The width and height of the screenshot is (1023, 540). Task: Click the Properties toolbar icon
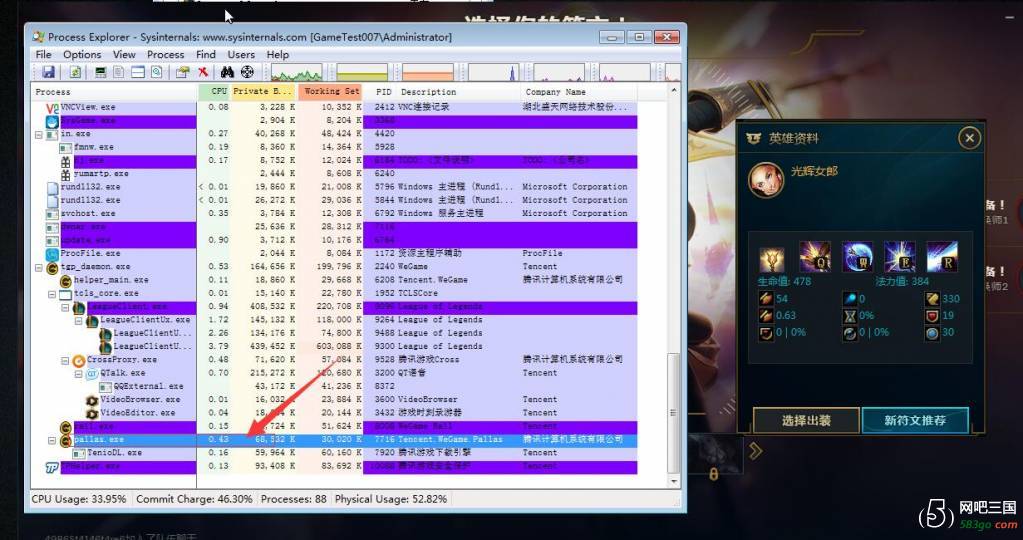coord(183,72)
